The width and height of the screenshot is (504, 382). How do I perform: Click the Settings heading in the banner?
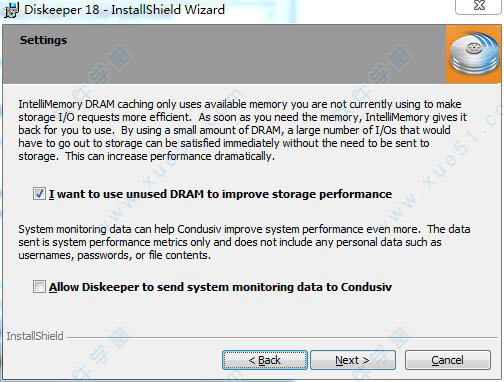point(43,40)
